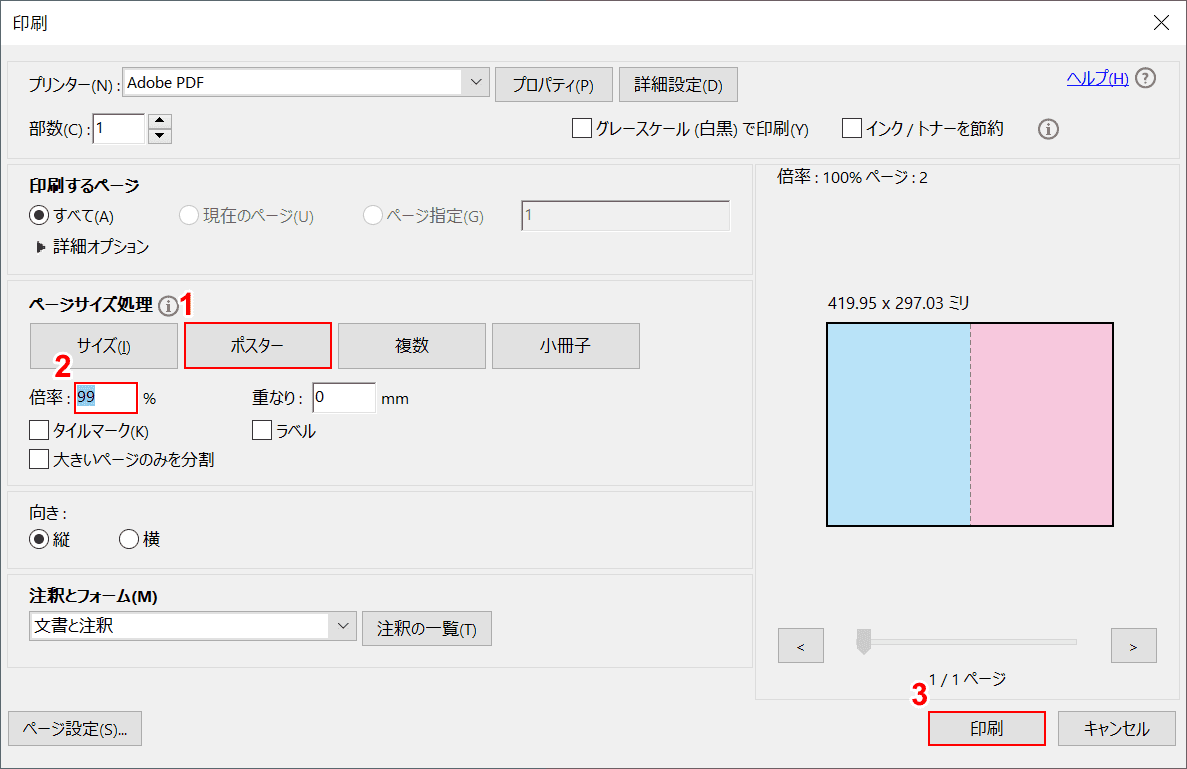This screenshot has height=769, width=1187.
Task: Switch to the 小冊子 booklet mode
Action: click(565, 346)
